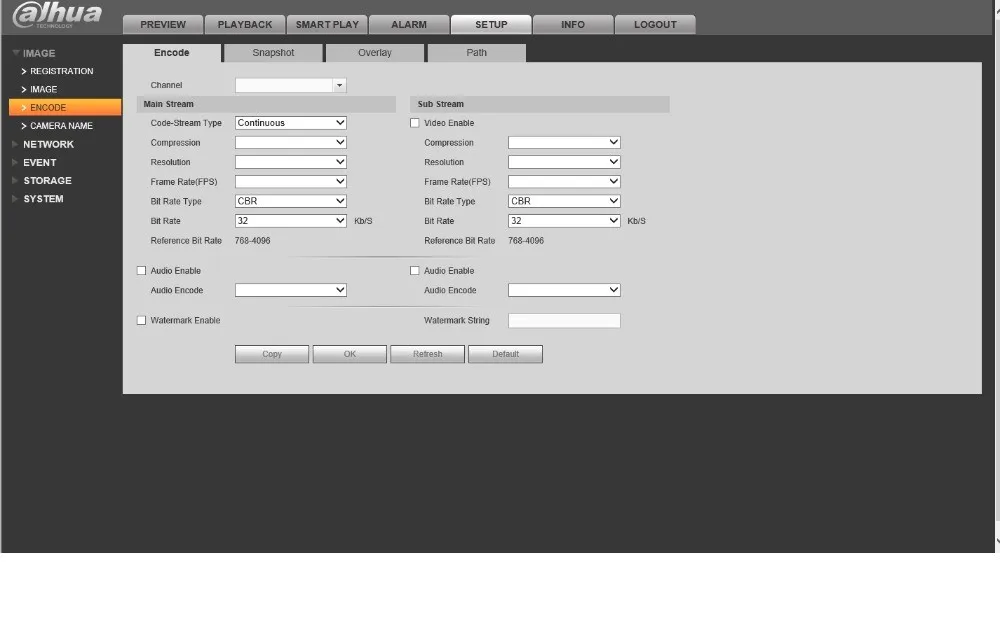Image resolution: width=1000 pixels, height=630 pixels.
Task: Click Sub Stream Reference Bit Rate value 768-4096
Action: tap(526, 240)
